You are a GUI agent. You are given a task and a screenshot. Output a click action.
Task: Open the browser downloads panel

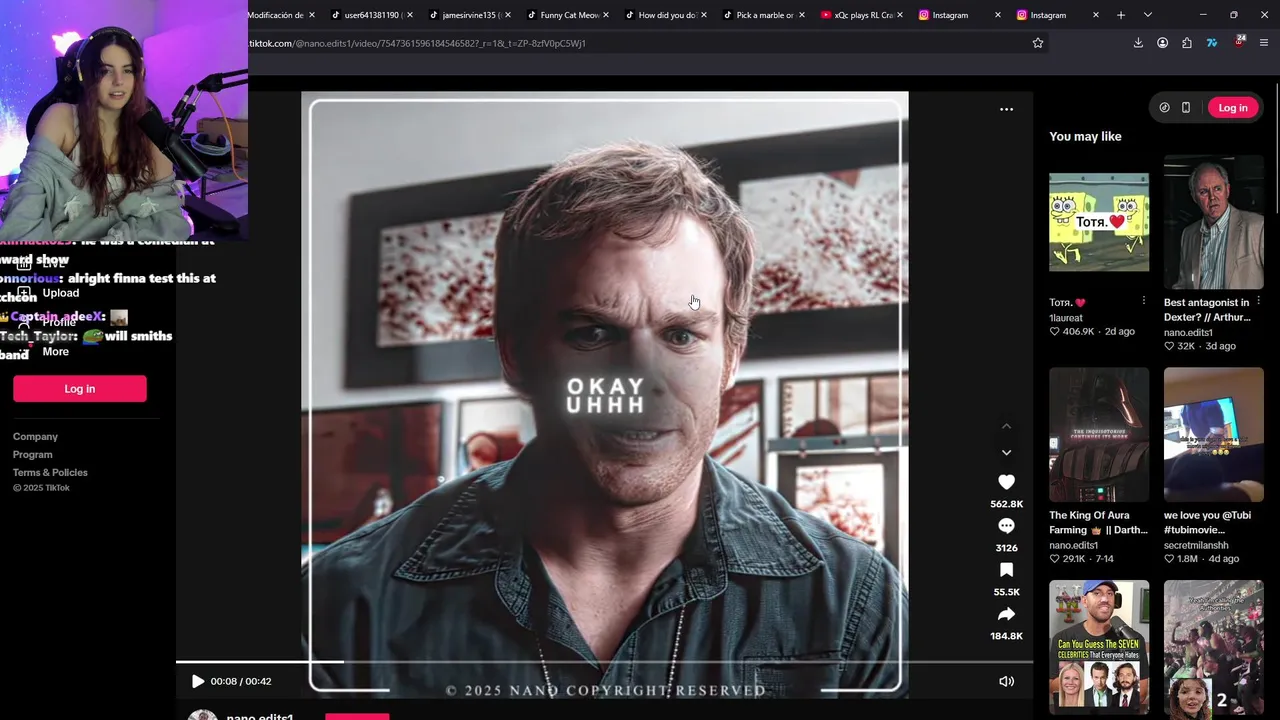point(1138,43)
